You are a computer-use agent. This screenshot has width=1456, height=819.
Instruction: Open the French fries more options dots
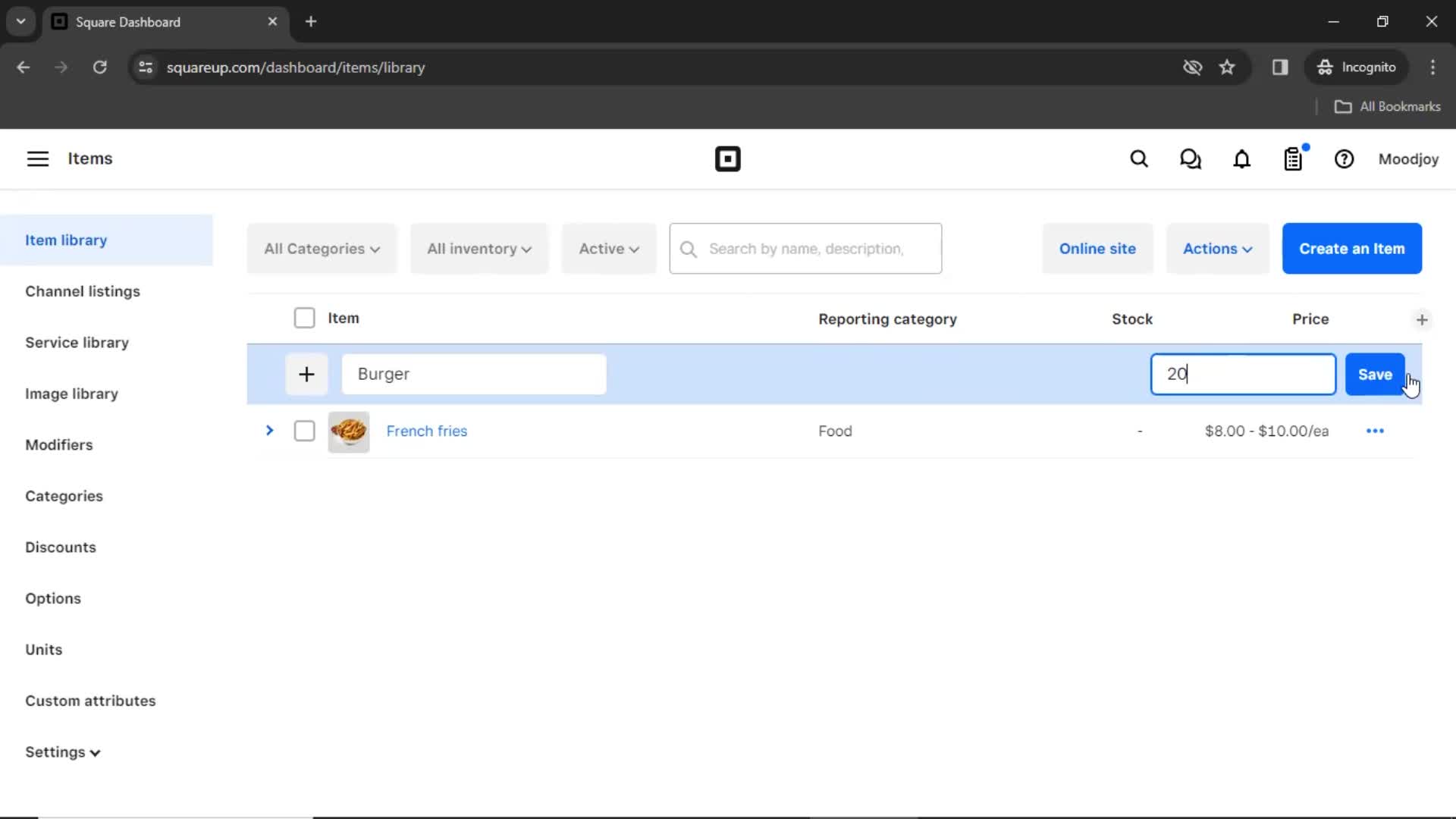click(1375, 431)
